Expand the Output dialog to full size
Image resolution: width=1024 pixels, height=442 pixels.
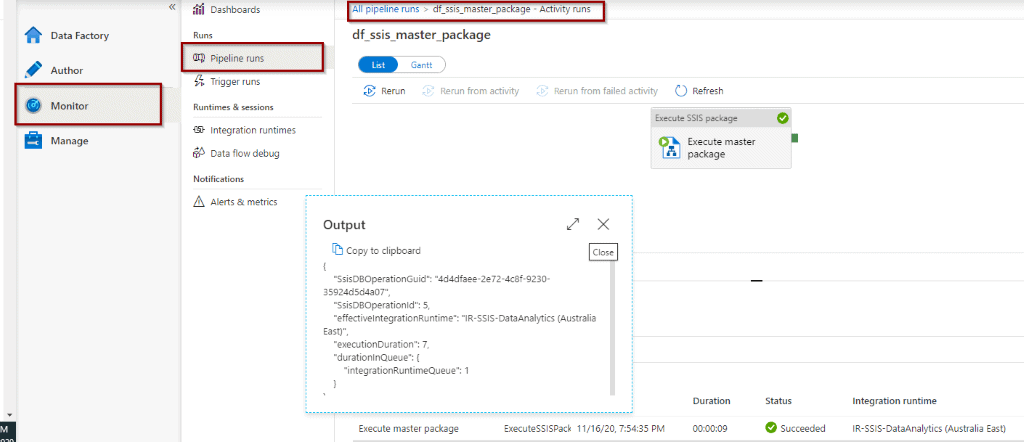coord(573,224)
